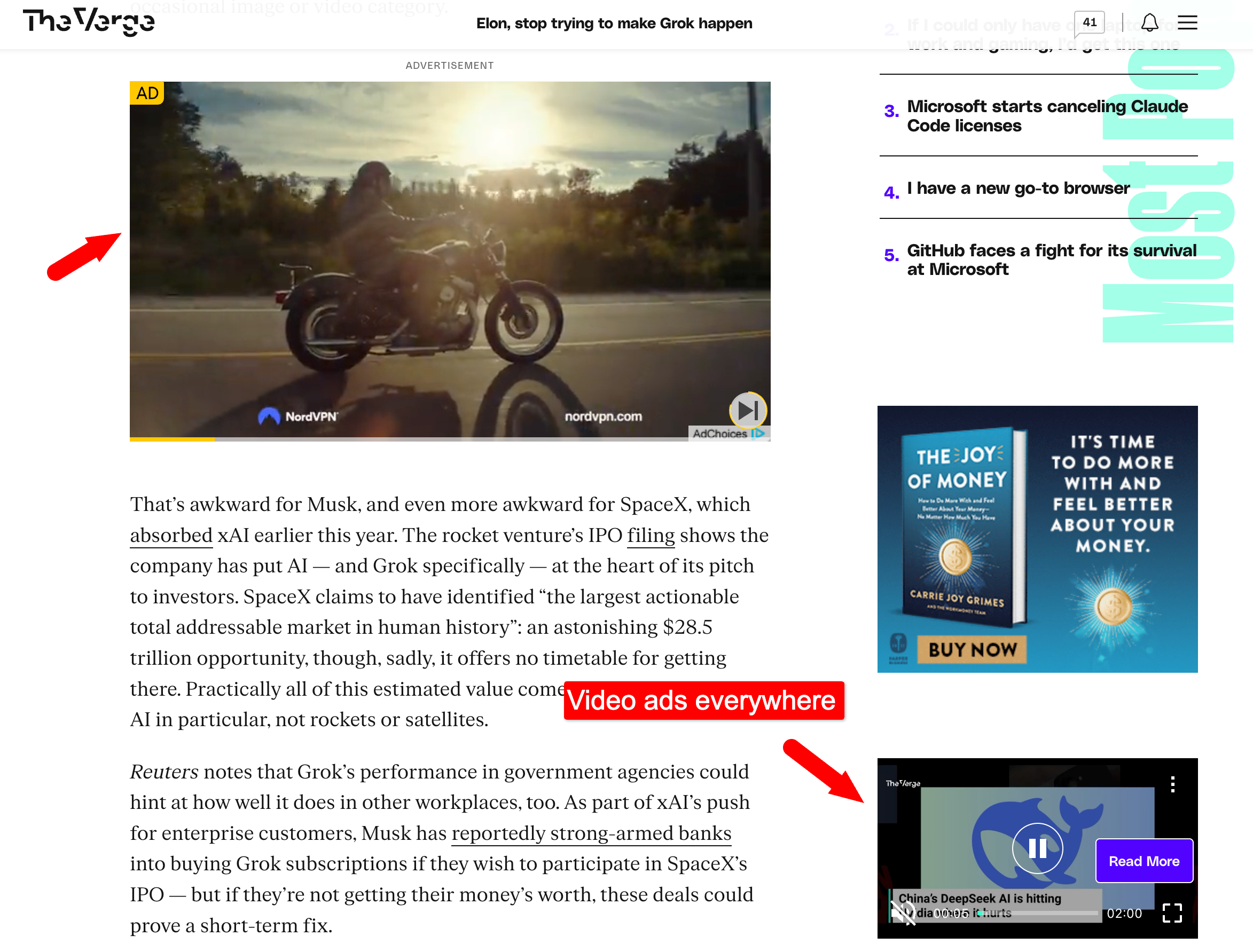
Task: Open the hamburger menu
Action: pyautogui.click(x=1187, y=22)
